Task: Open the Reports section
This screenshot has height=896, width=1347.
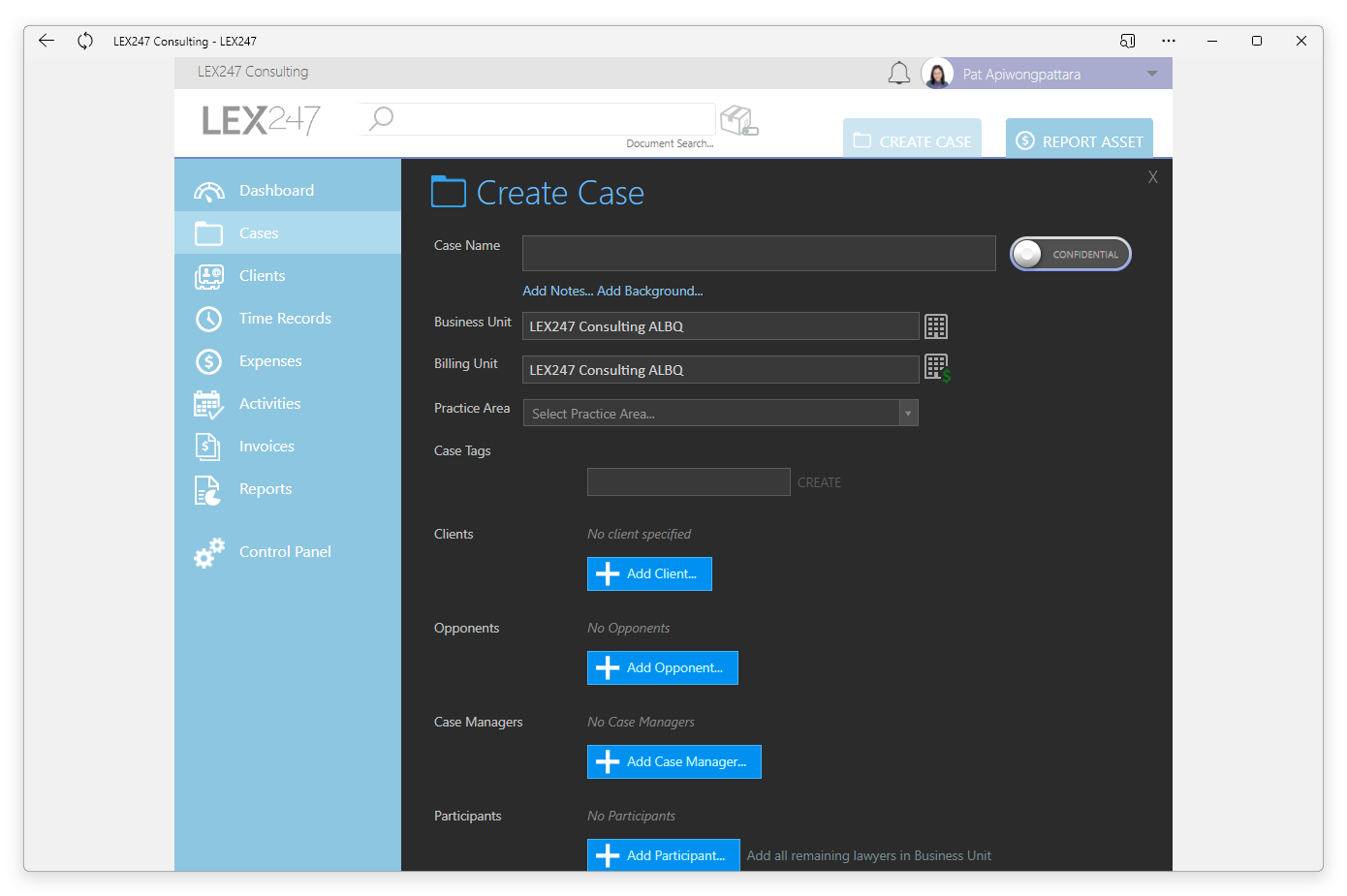Action: (288, 489)
